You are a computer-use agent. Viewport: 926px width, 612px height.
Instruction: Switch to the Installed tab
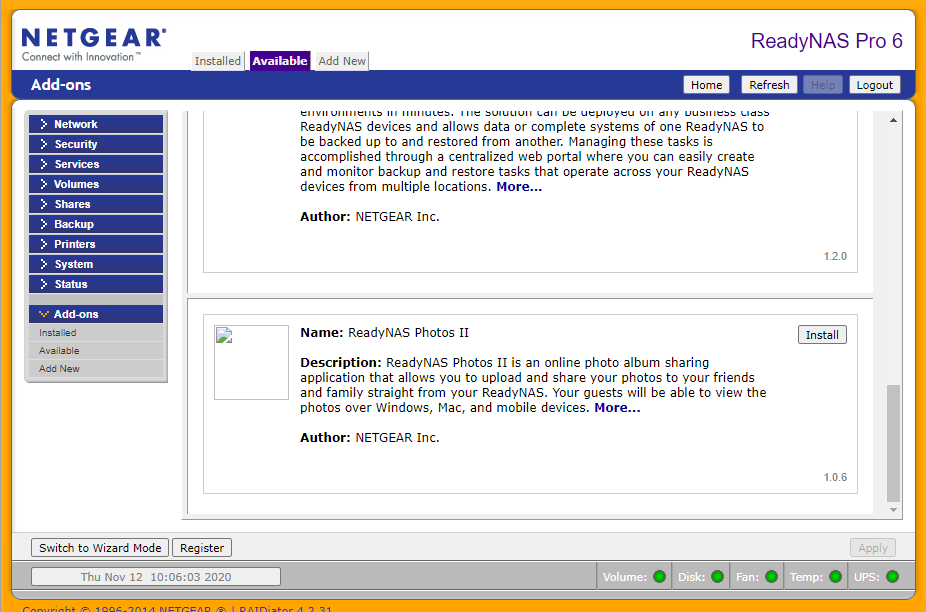(x=218, y=61)
